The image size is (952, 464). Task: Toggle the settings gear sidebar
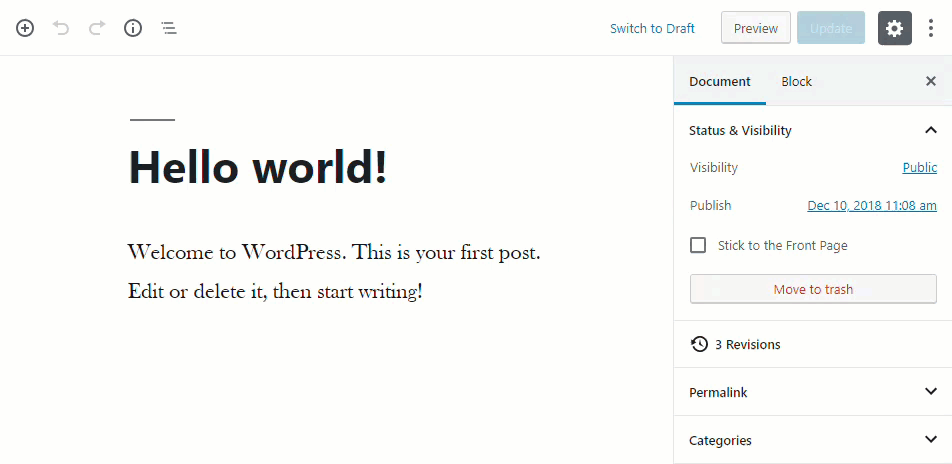point(894,28)
